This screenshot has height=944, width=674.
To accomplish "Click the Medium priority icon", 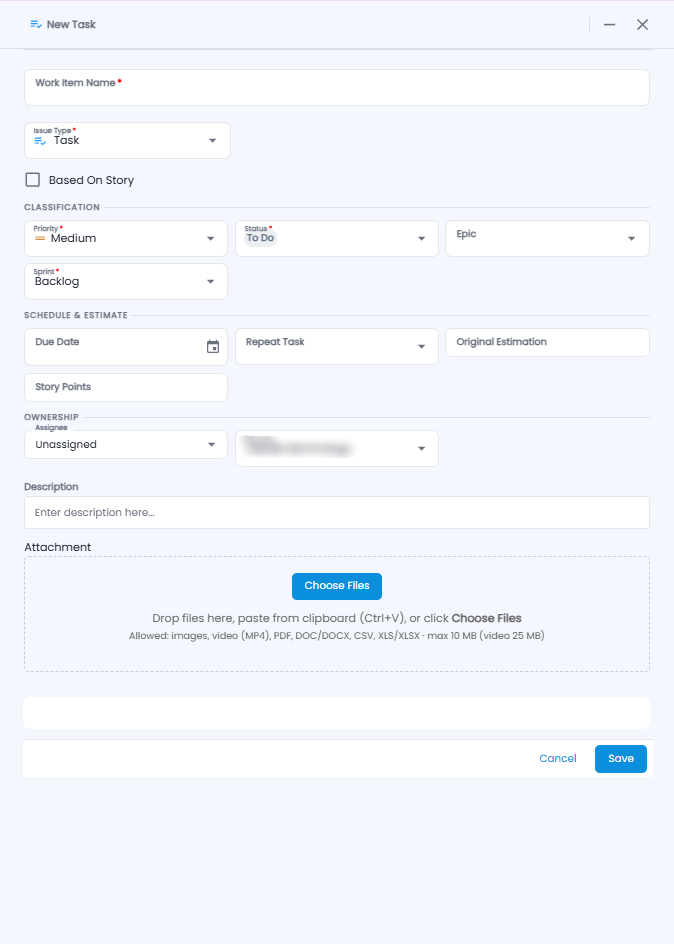I will point(40,239).
